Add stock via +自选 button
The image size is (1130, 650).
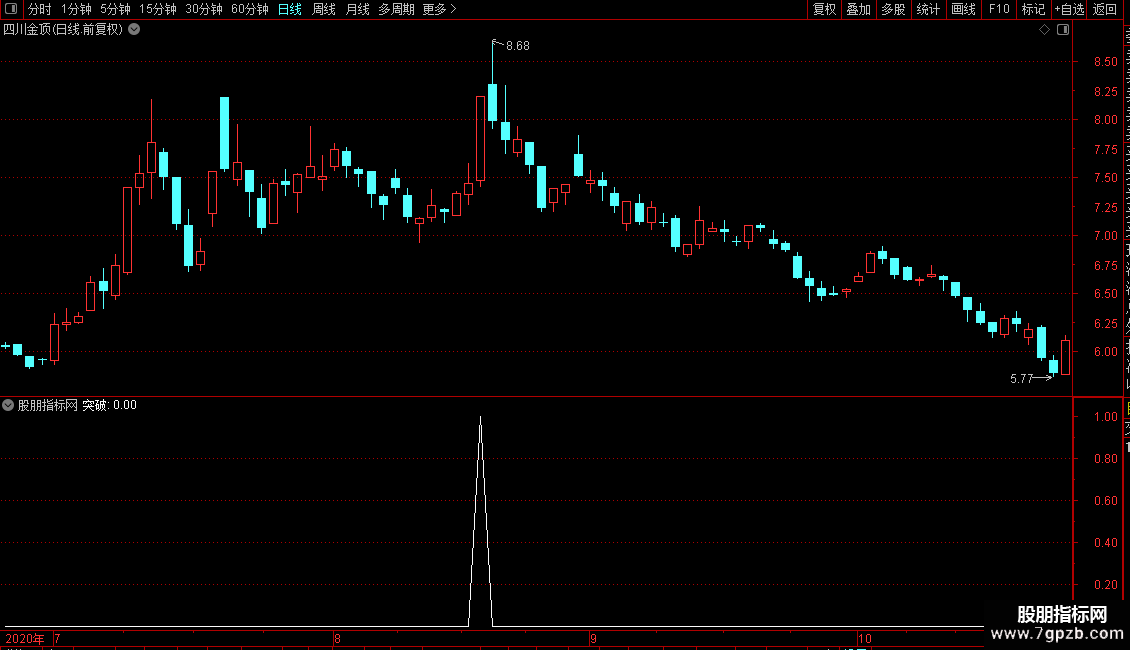pos(1069,9)
